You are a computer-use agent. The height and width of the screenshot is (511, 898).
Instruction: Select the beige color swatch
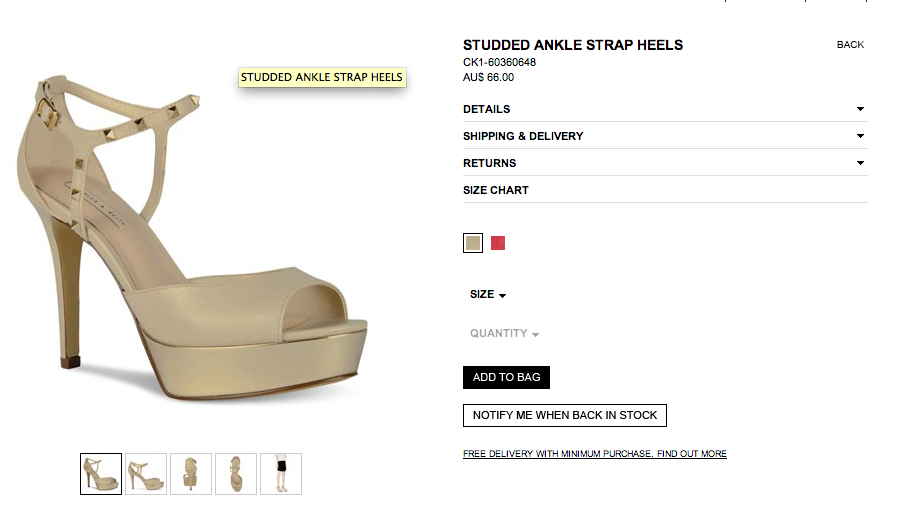[x=473, y=243]
